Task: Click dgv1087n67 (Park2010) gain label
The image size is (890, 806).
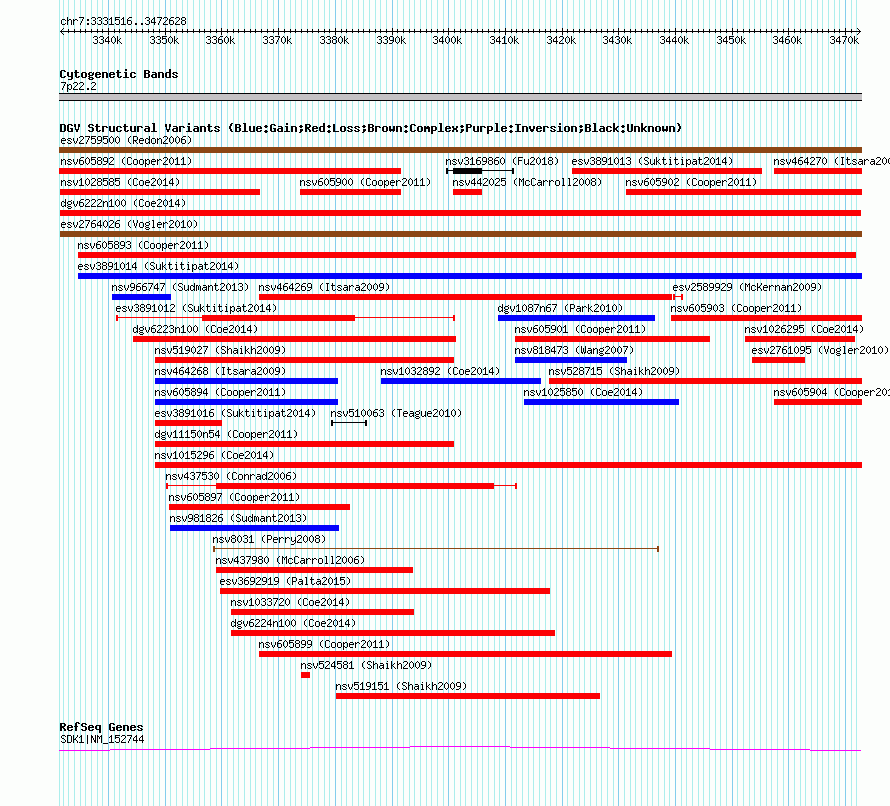Action: click(560, 308)
